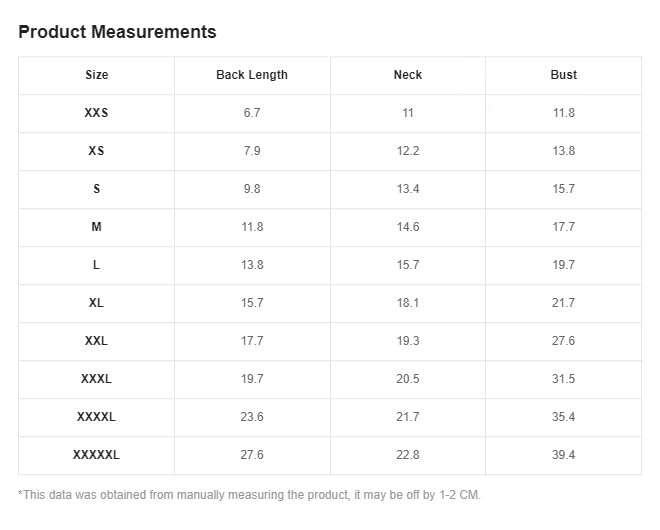Click the manual measuring disclaimer footnote

coord(249,495)
